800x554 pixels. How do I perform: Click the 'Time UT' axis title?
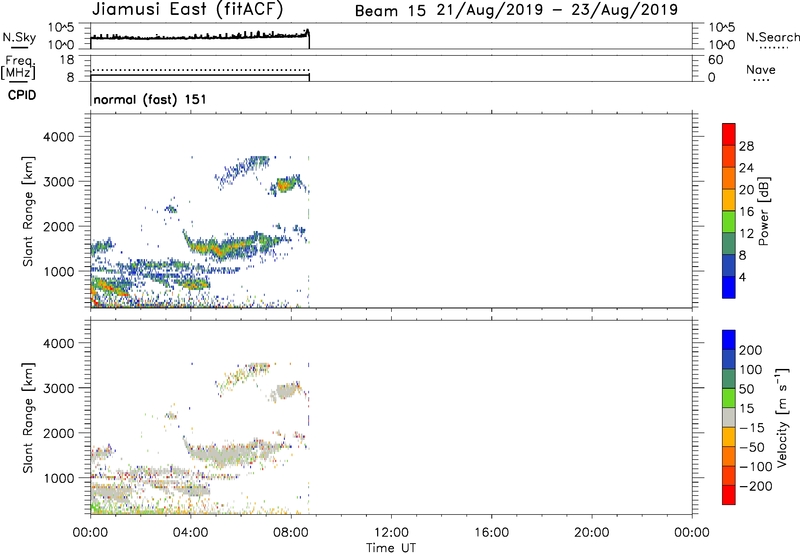[391, 547]
